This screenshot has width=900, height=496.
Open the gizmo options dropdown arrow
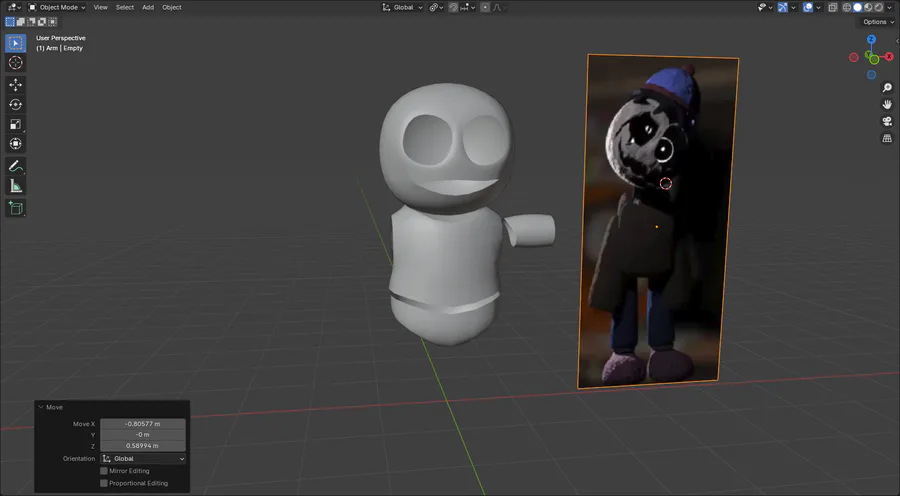793,7
